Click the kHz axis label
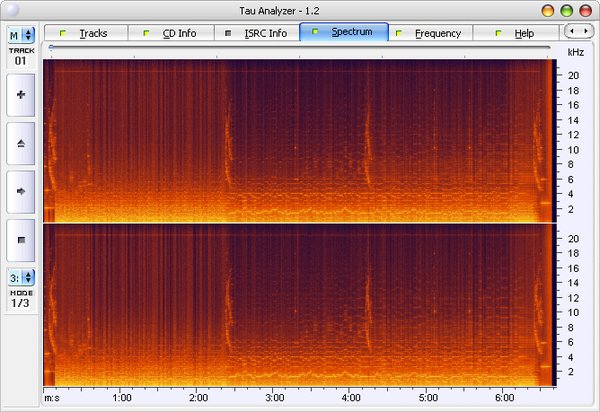Screen dimensions: 600x412 click(x=576, y=52)
